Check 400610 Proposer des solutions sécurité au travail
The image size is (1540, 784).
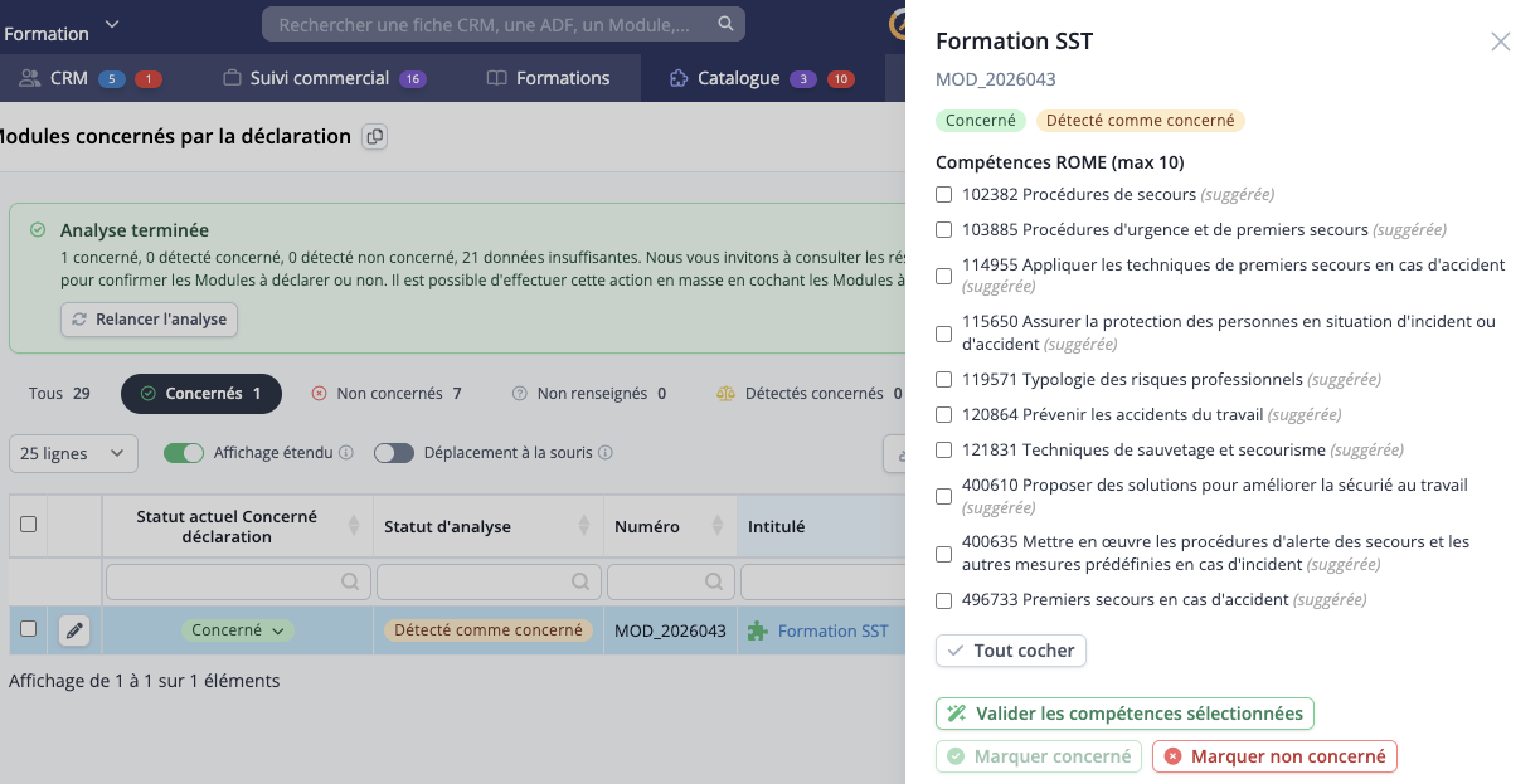[x=944, y=496]
